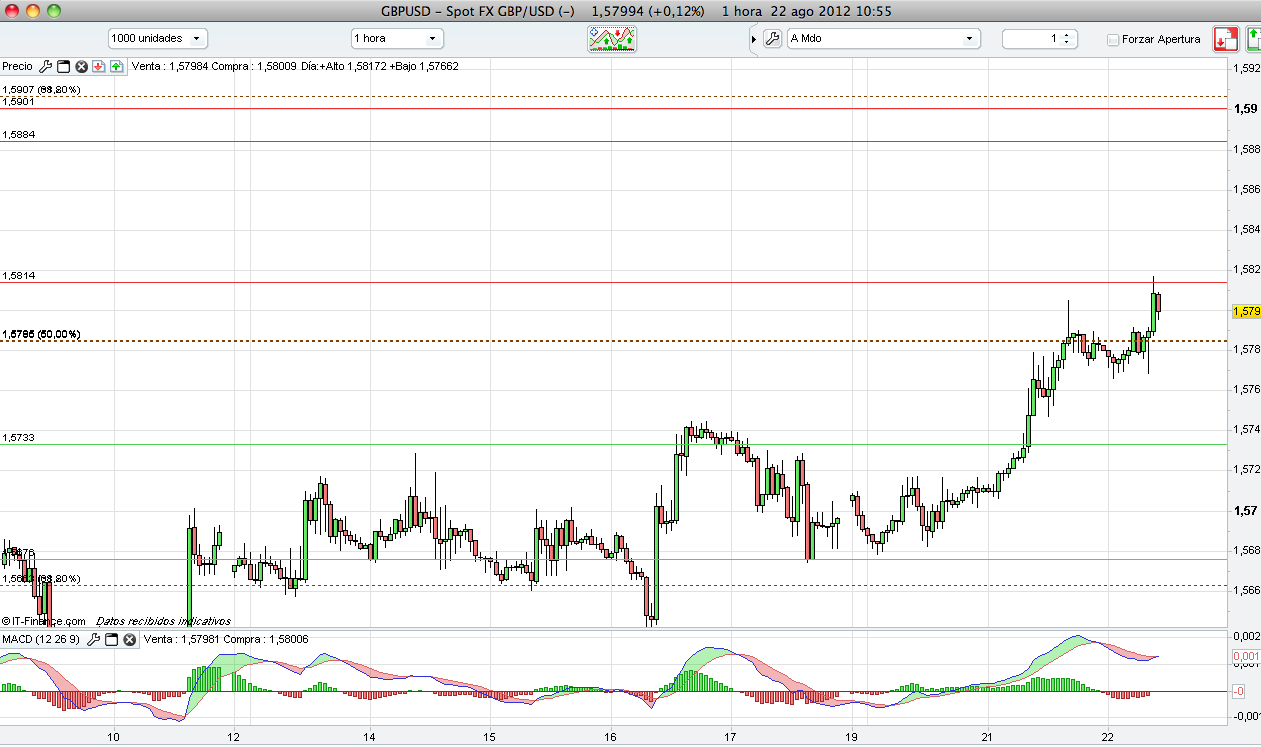This screenshot has height=747, width=1261.
Task: Click the green buy arrow in Precio panel
Action: click(x=116, y=66)
